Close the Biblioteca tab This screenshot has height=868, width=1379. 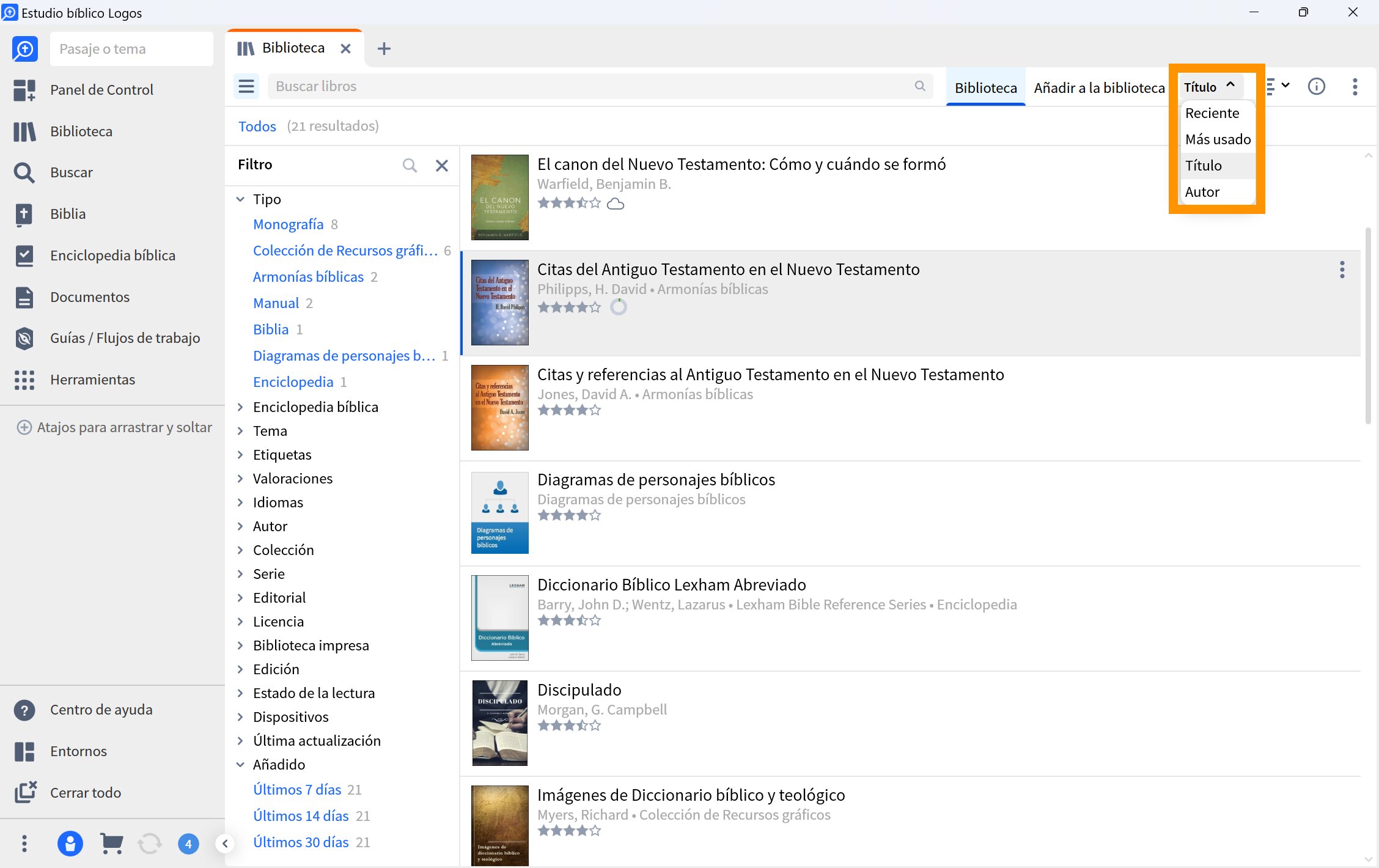point(345,48)
